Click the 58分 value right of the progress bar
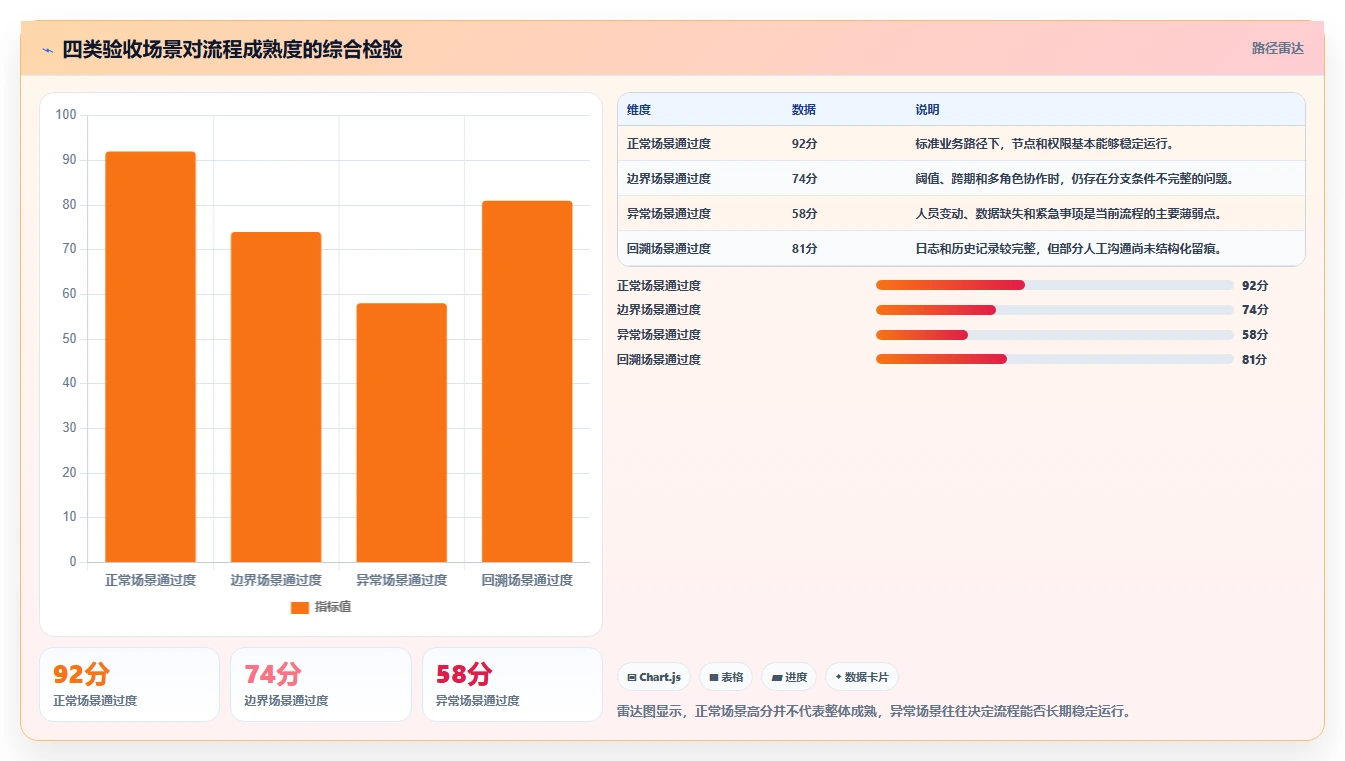 pyautogui.click(x=1255, y=334)
